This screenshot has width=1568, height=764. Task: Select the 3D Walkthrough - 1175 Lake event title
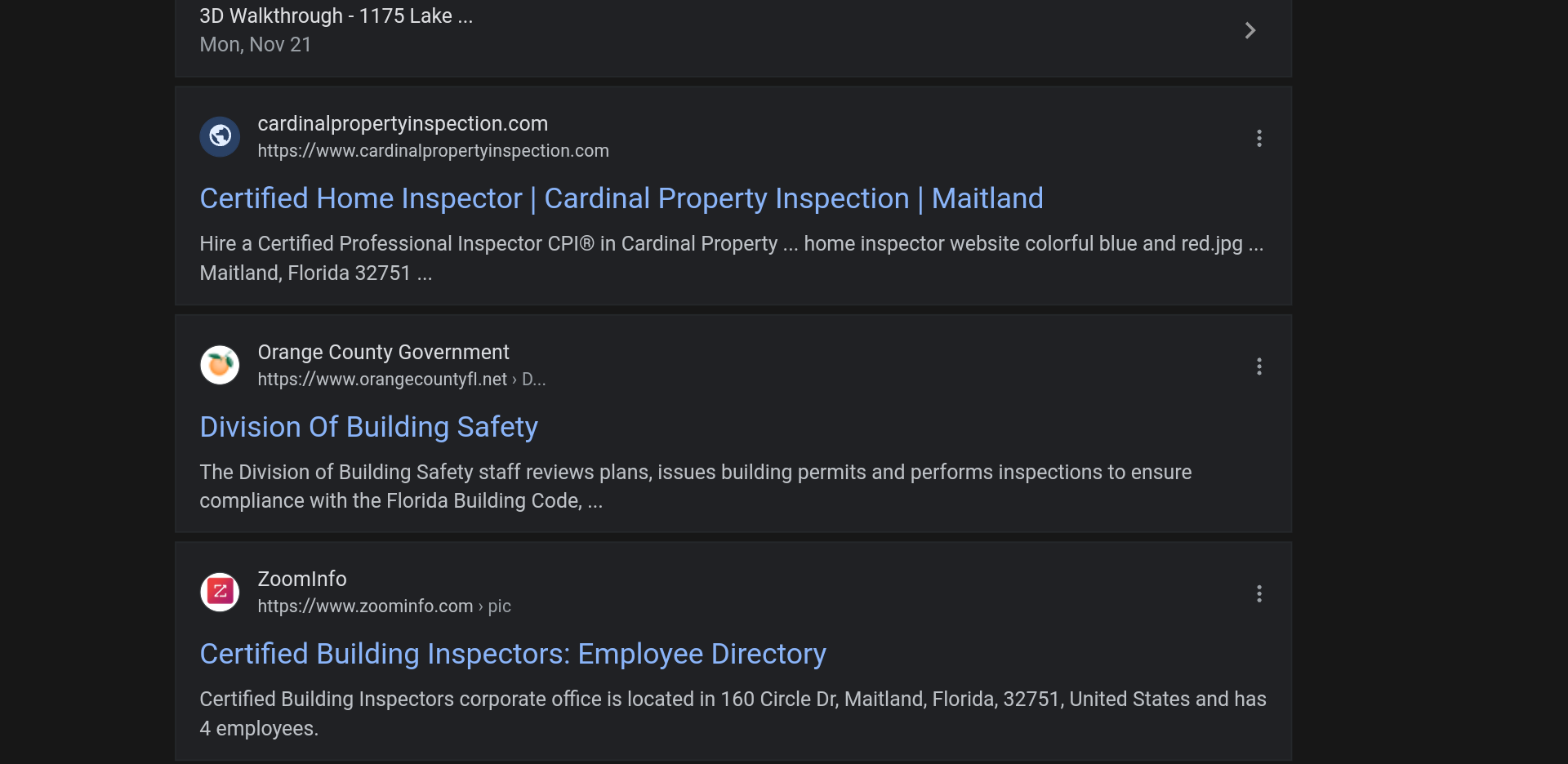(x=336, y=16)
